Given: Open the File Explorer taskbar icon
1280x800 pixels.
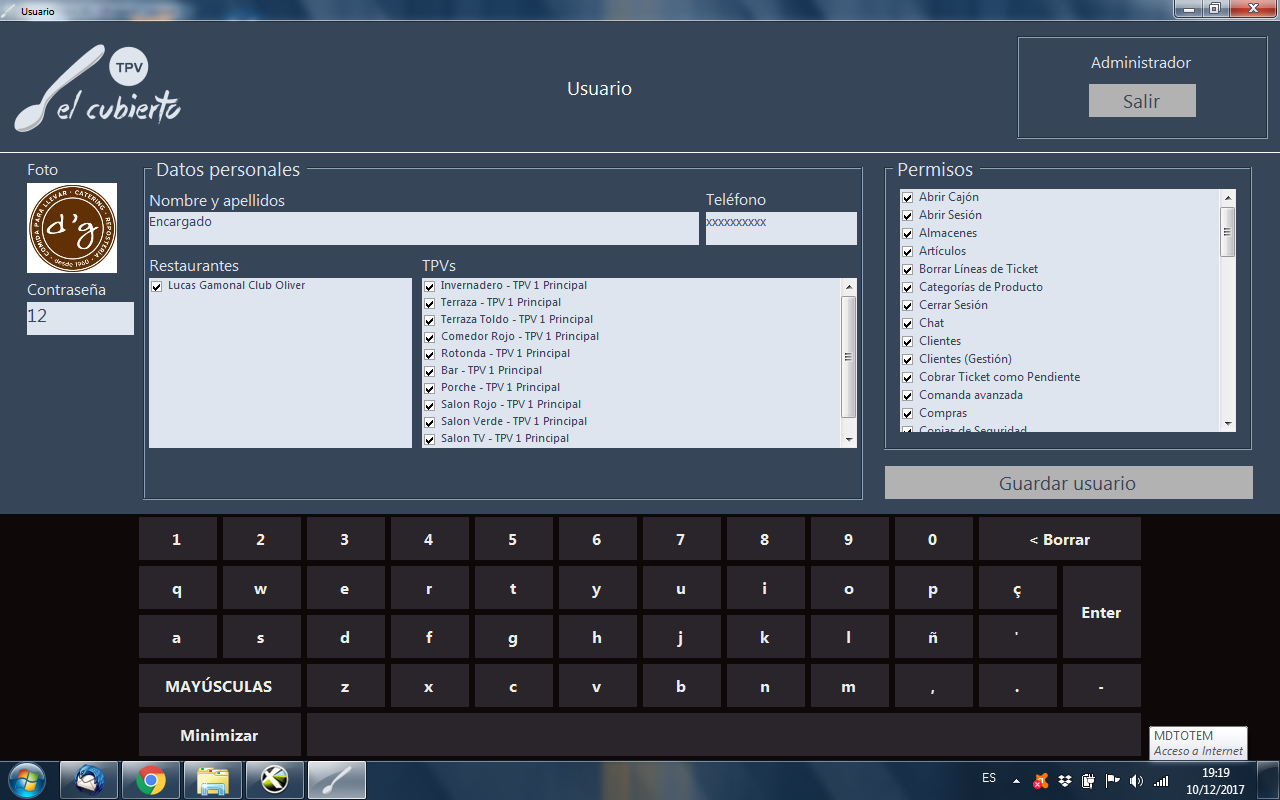Looking at the screenshot, I should (x=213, y=779).
